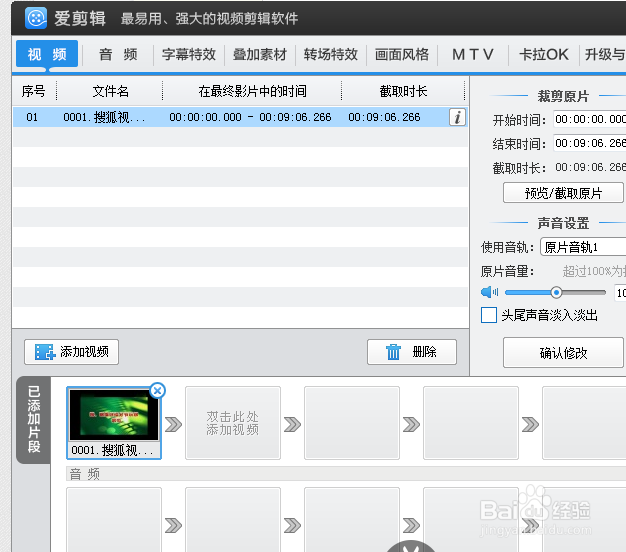Open the 字幕特效 tab
The height and width of the screenshot is (552, 626).
(189, 54)
